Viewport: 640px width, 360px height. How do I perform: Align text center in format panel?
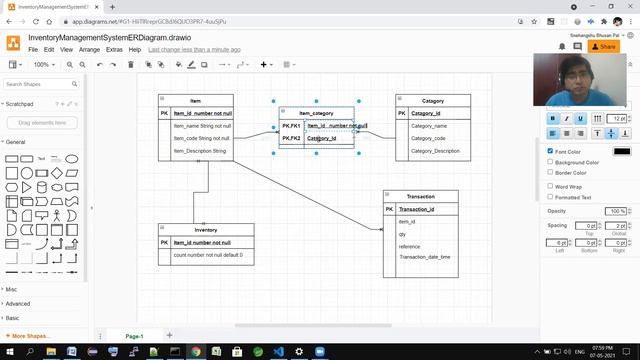(x=567, y=133)
